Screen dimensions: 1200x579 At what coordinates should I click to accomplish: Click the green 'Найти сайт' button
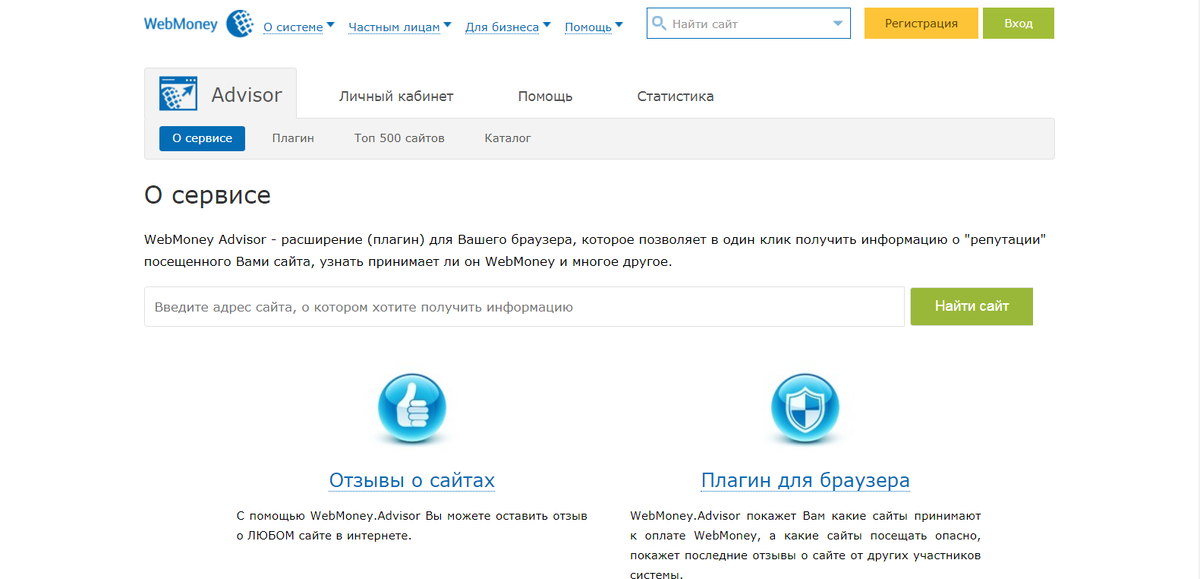[972, 306]
